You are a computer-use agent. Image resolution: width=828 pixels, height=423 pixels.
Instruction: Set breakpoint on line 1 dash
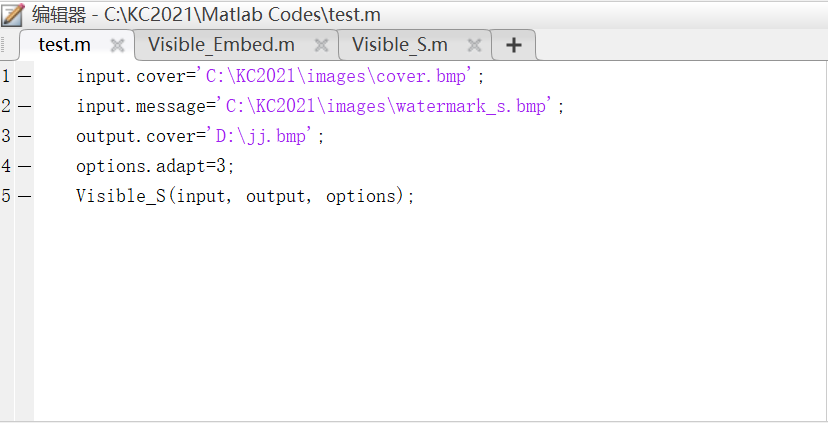click(23, 76)
